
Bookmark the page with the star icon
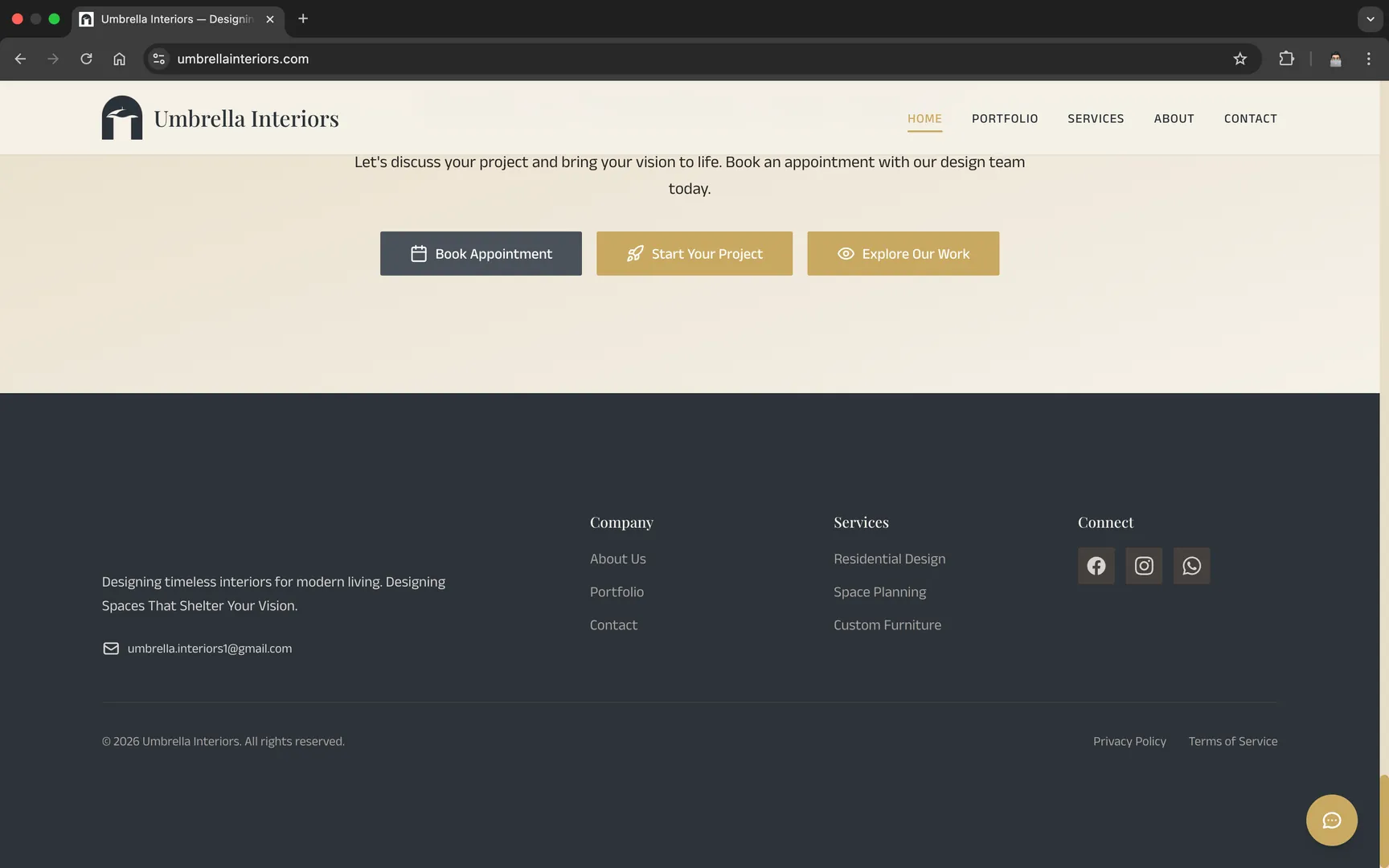click(1240, 58)
